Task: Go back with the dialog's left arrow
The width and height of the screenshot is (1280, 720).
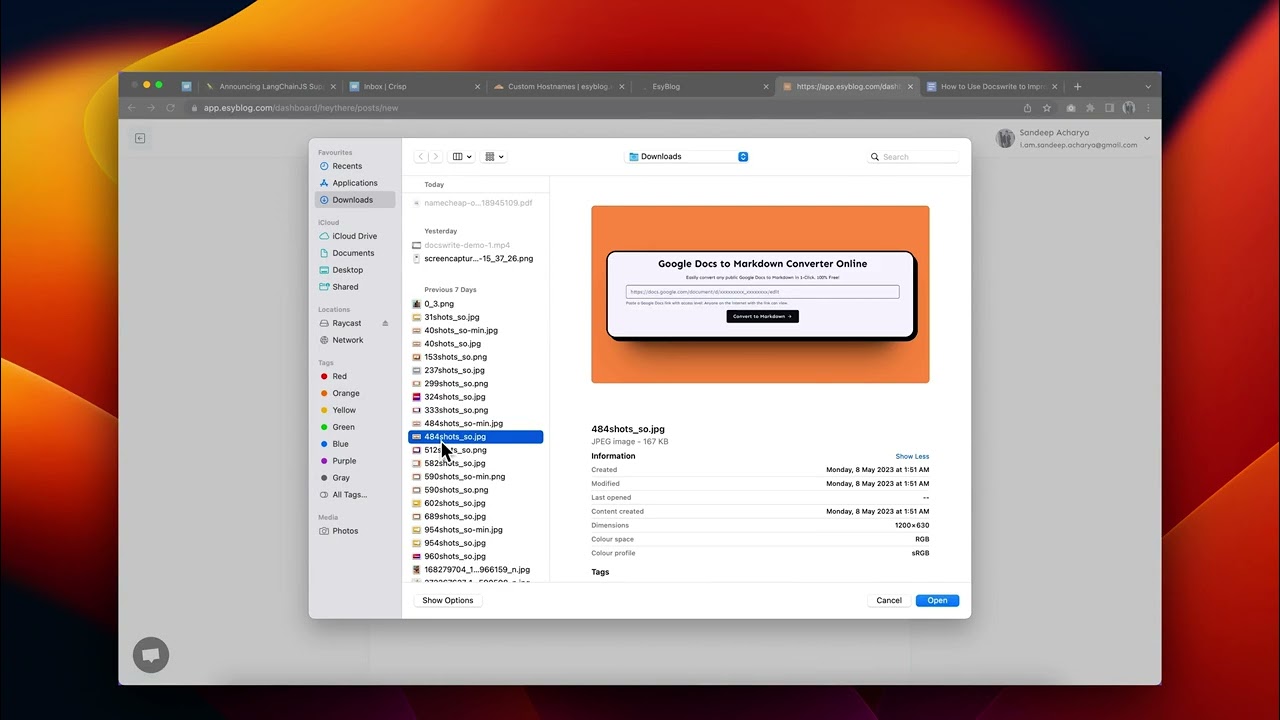Action: 421,157
